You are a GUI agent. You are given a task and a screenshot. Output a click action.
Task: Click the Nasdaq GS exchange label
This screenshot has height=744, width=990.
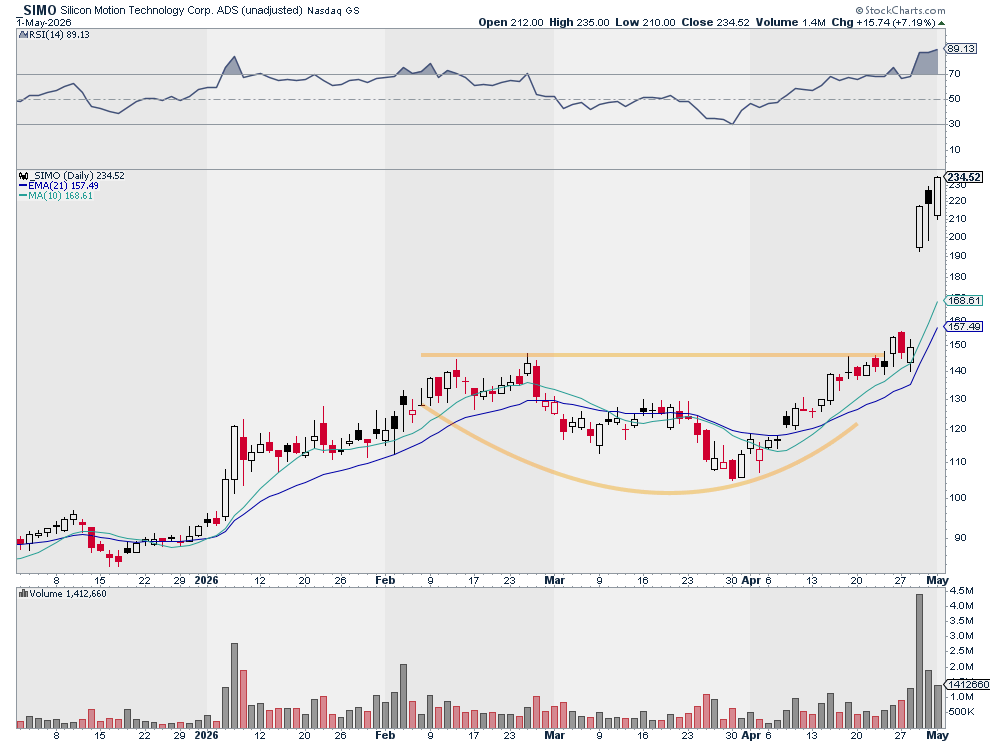(x=333, y=11)
